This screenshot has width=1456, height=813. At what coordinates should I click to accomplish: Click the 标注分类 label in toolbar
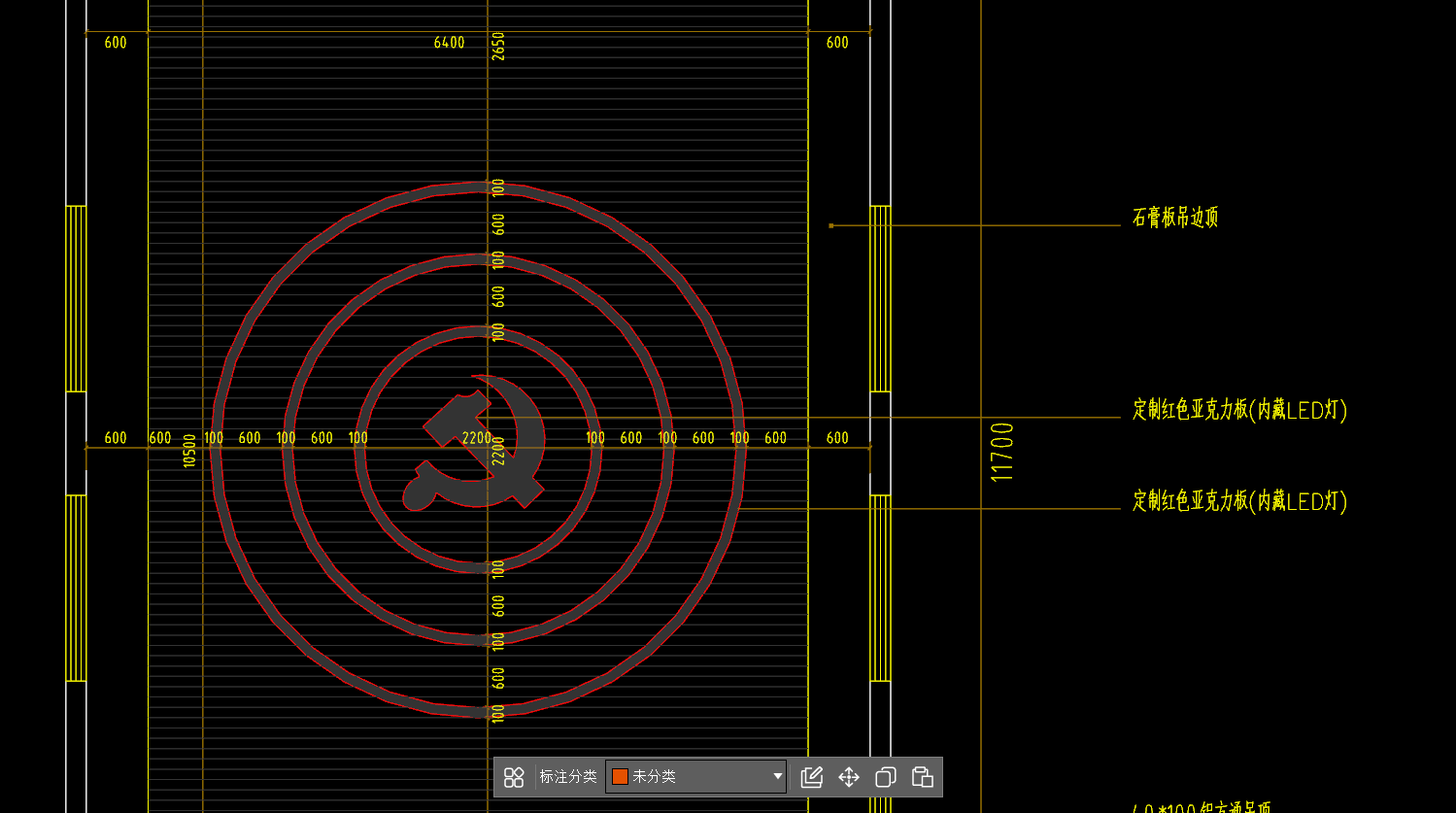[x=568, y=777]
